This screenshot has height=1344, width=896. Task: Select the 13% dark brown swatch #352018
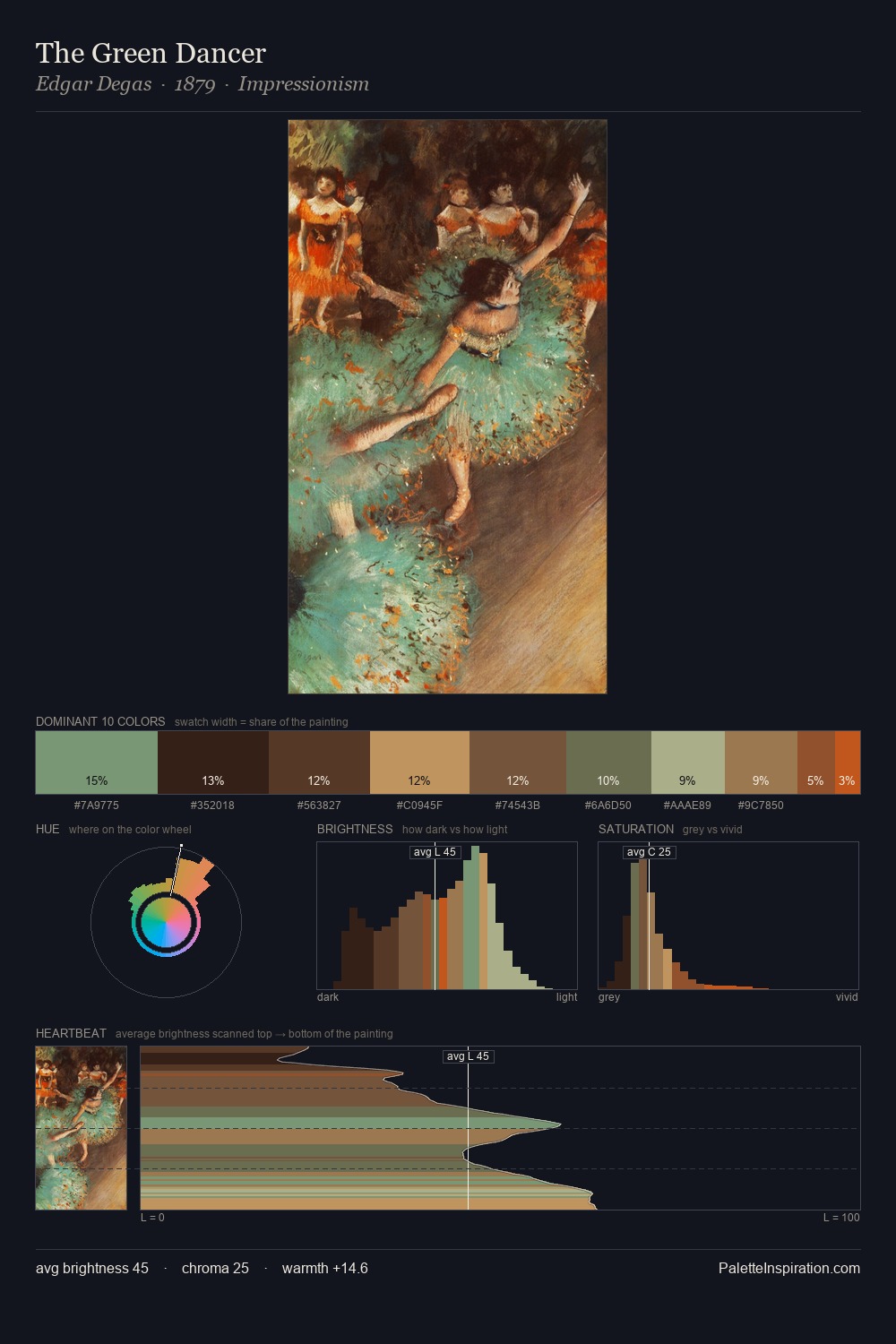[213, 762]
